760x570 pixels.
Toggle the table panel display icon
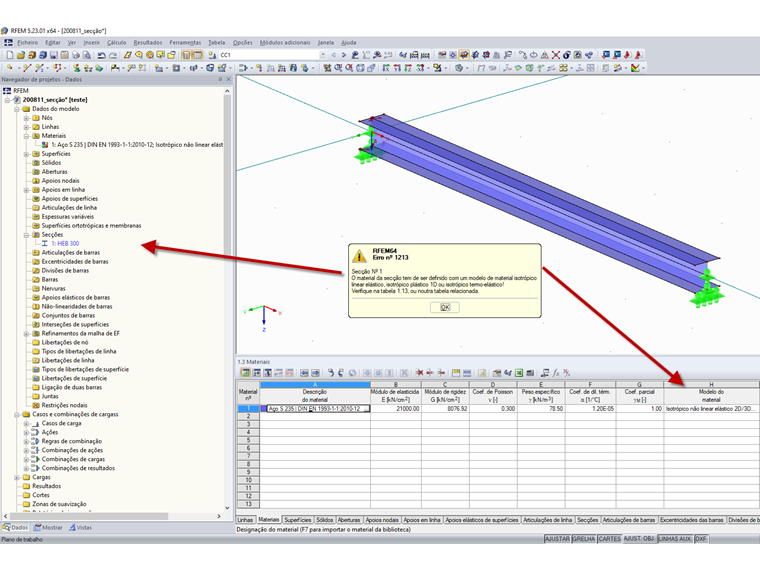(198, 55)
